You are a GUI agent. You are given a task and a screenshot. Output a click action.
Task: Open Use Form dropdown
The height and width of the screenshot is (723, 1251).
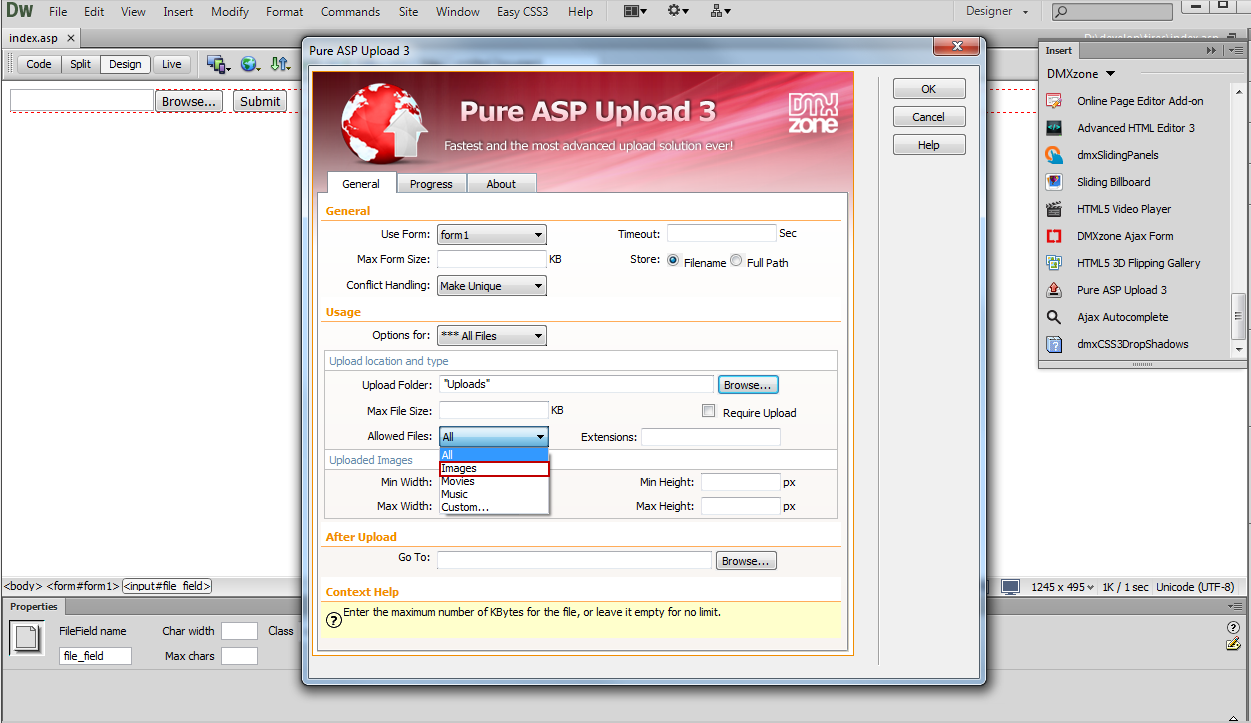coord(492,235)
